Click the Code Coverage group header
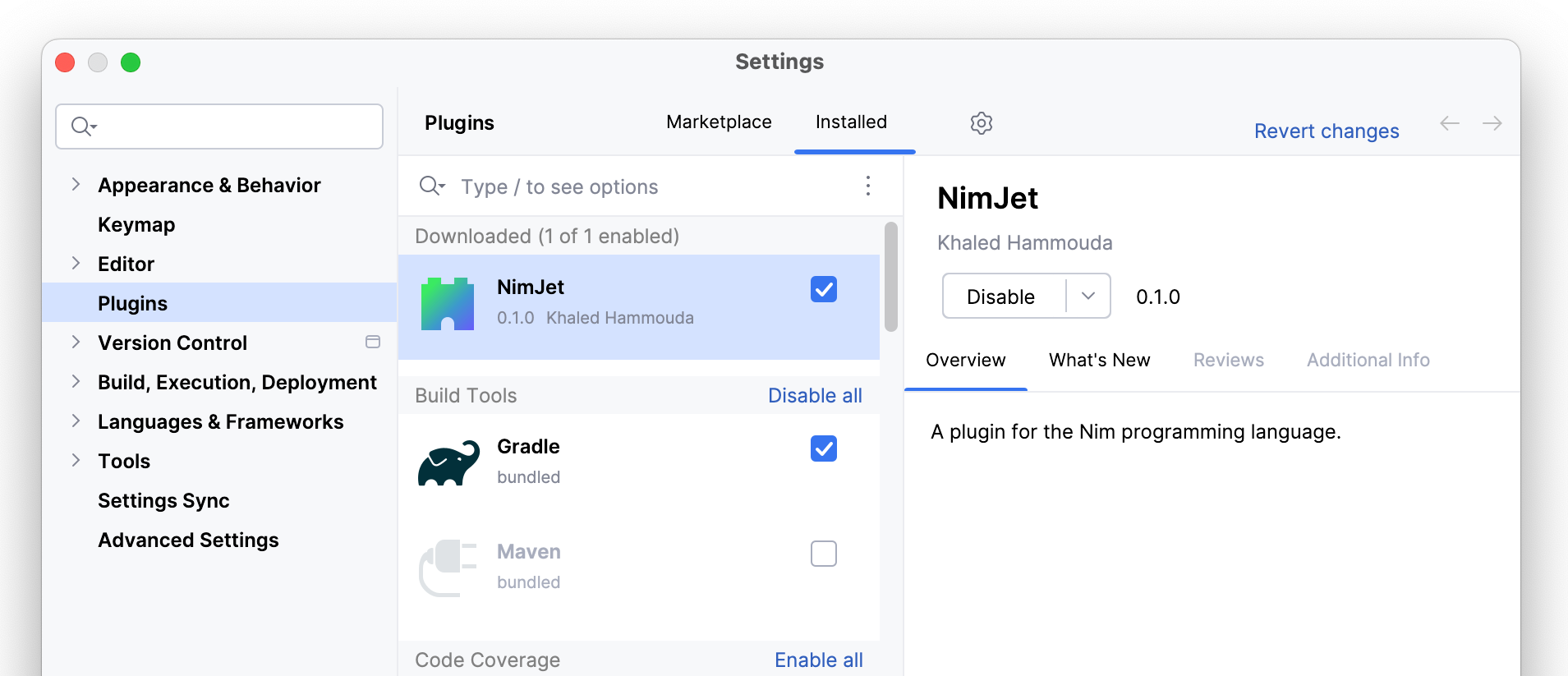Image resolution: width=1568 pixels, height=676 pixels. pyautogui.click(x=487, y=660)
